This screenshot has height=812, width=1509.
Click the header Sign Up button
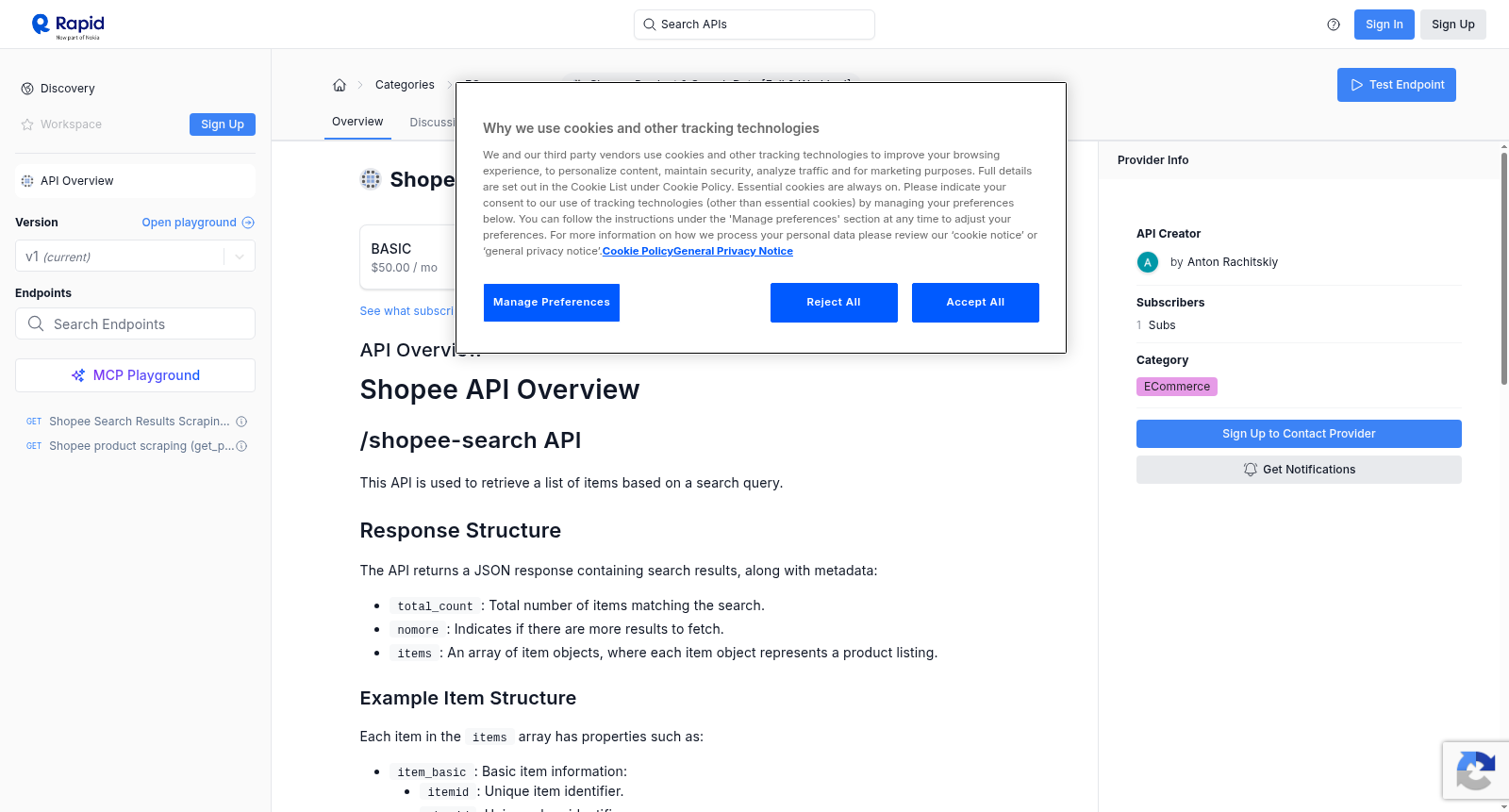tap(1453, 25)
